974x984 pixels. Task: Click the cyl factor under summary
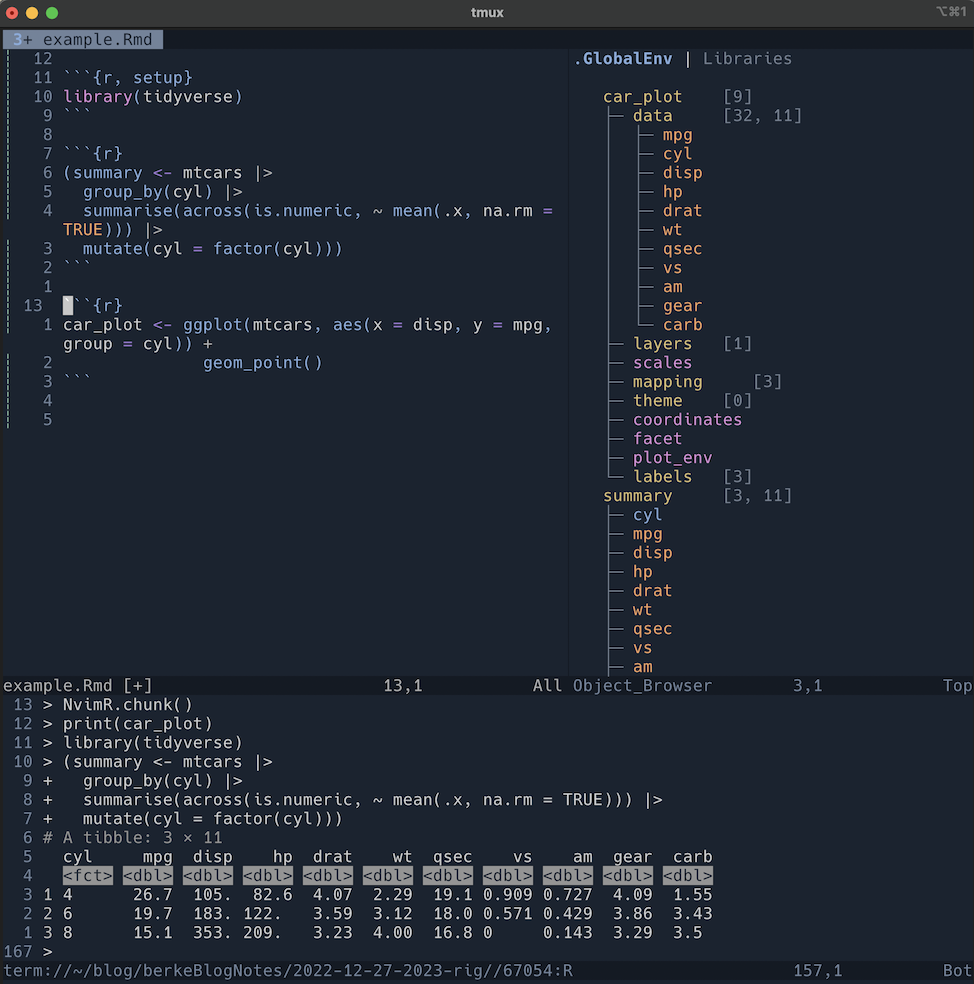point(647,515)
